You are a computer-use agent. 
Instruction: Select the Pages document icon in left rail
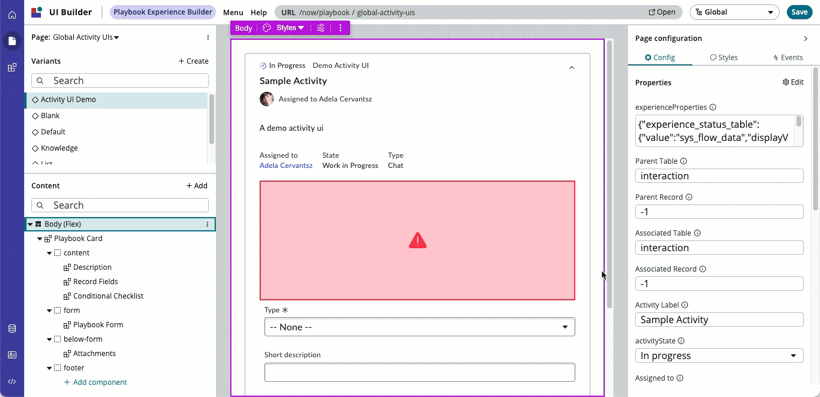12,41
